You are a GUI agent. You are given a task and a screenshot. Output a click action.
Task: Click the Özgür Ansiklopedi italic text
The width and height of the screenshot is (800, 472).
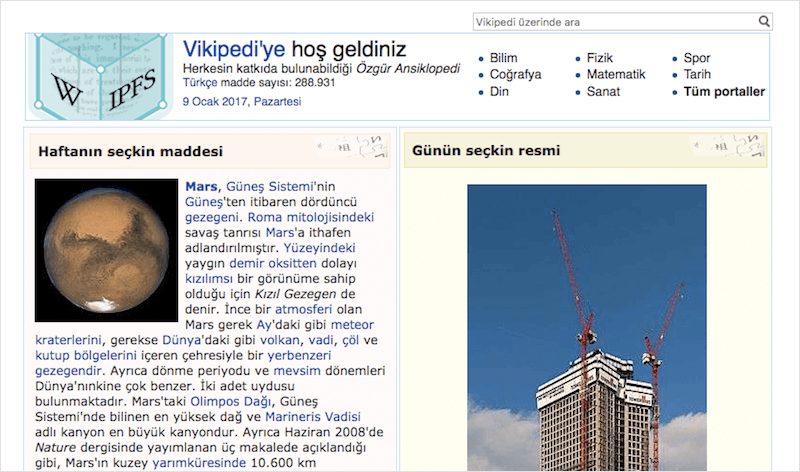(408, 68)
